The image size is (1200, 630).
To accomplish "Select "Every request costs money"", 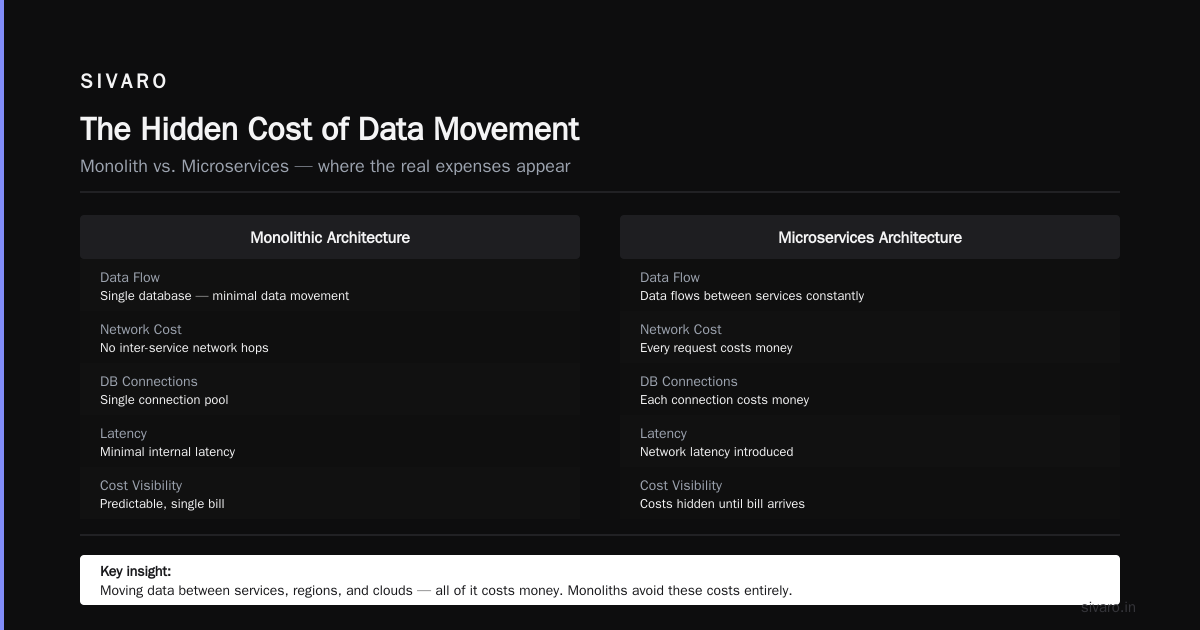I will 716,348.
